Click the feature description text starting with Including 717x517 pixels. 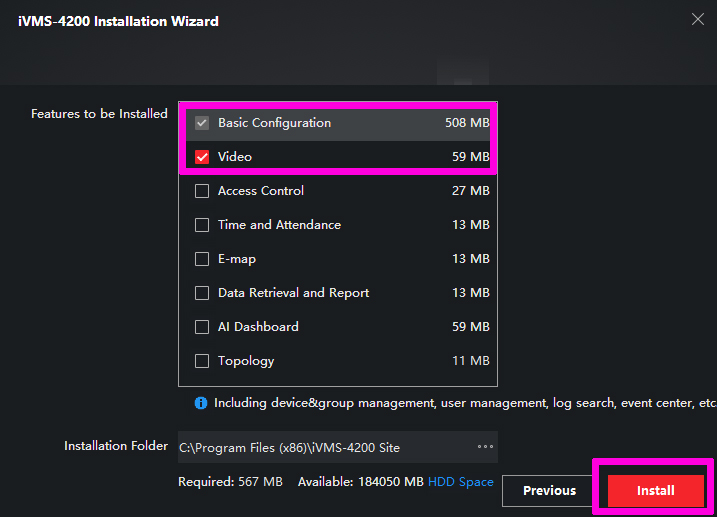465,403
